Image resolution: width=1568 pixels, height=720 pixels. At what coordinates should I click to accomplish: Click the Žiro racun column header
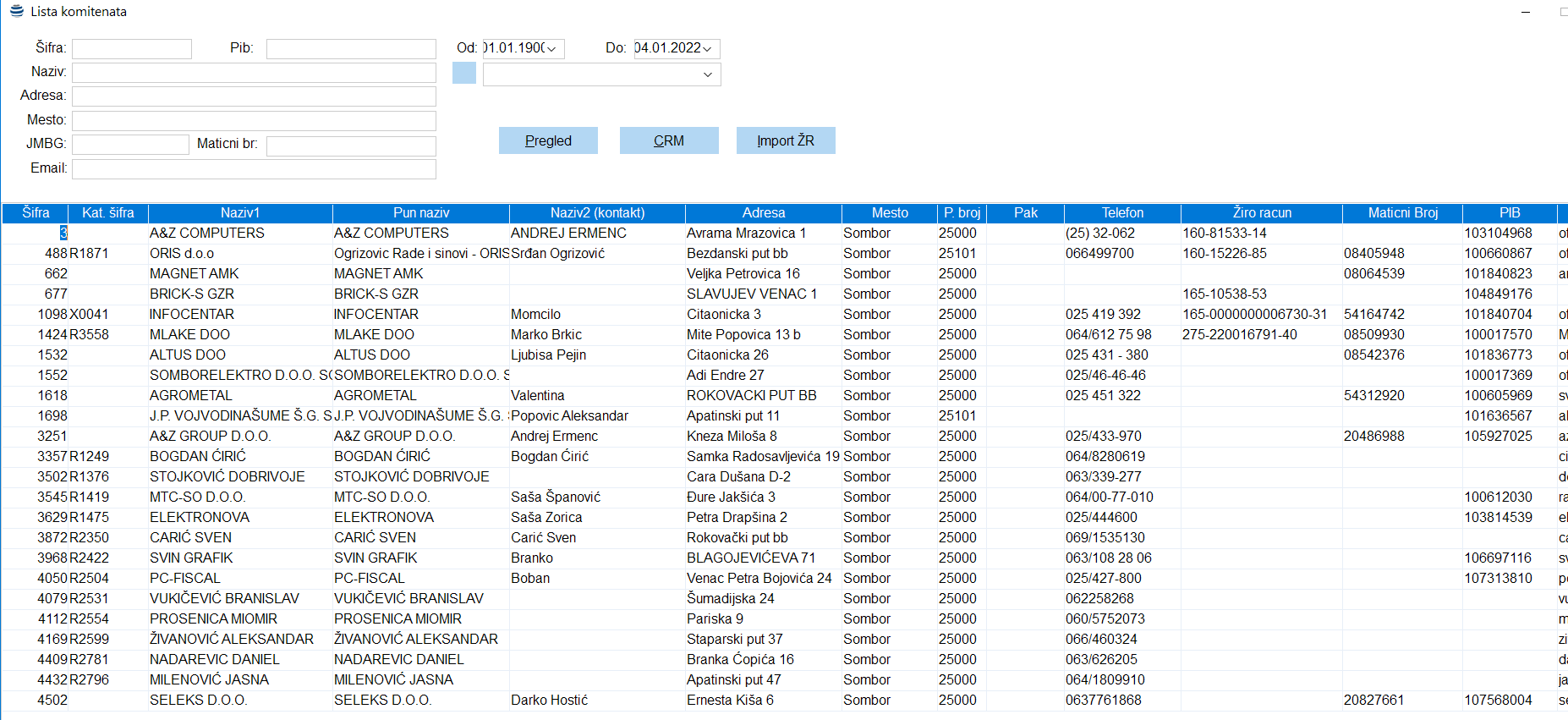tap(1261, 213)
